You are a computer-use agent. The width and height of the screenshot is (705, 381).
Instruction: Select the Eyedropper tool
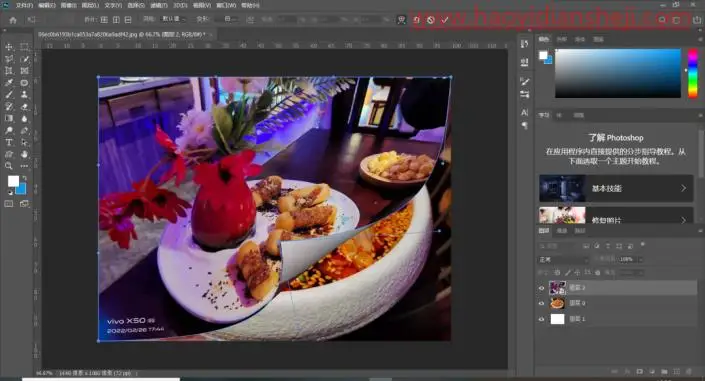pos(9,83)
